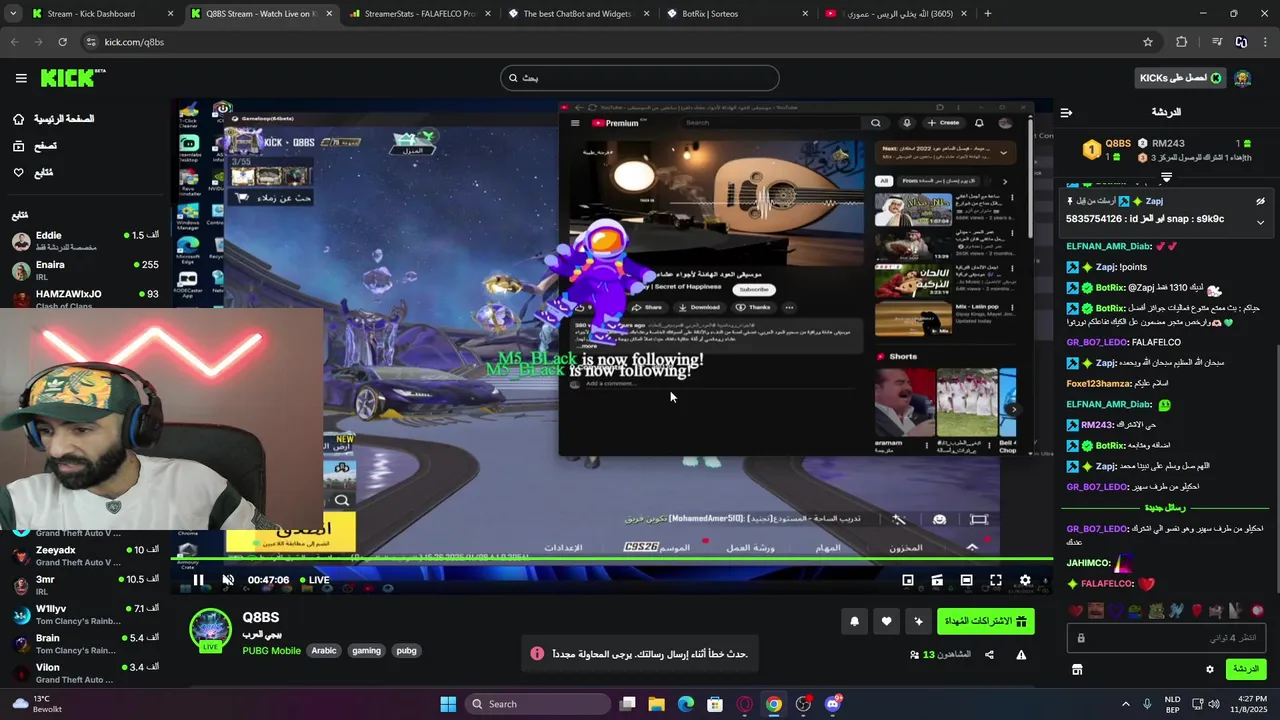
Task: Click the green chat send button
Action: pyautogui.click(x=1246, y=669)
